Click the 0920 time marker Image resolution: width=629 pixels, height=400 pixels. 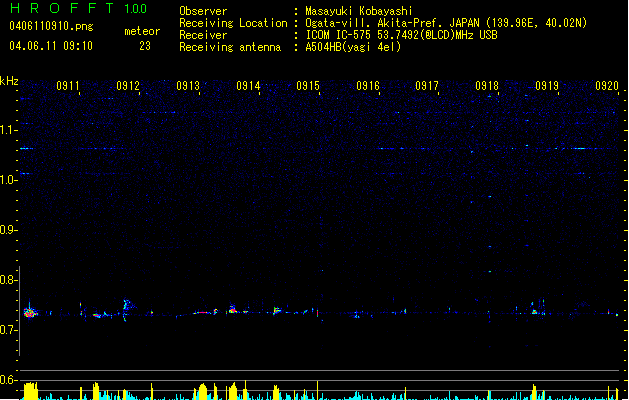(607, 86)
